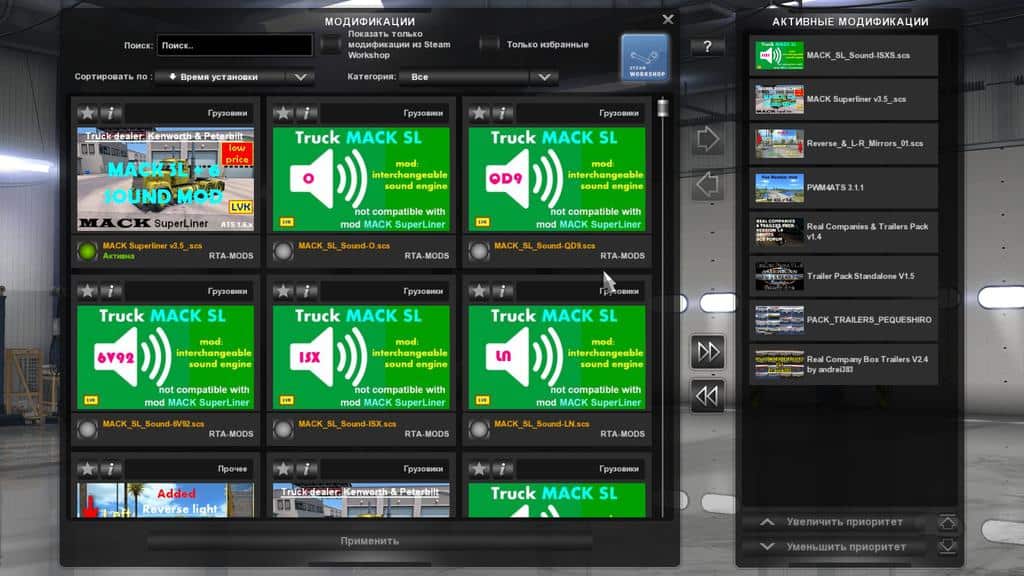Click the left arrow to deactivate mod
1024x576 pixels.
tap(708, 184)
